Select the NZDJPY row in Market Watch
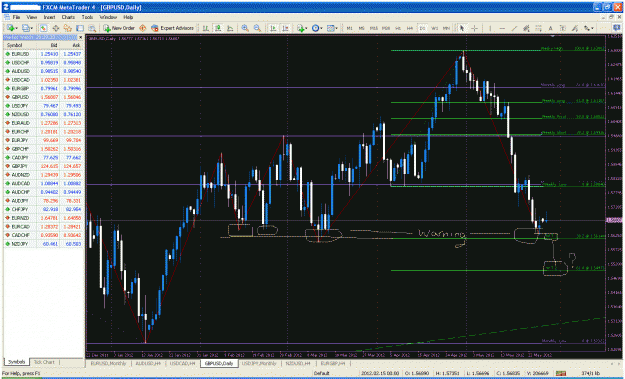Image resolution: width=625 pixels, height=379 pixels. (43, 244)
